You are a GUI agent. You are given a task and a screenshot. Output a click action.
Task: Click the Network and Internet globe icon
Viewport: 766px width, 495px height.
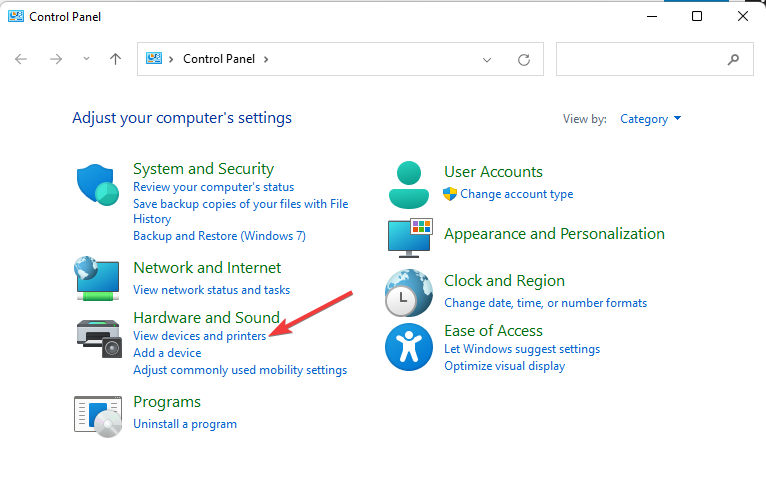(98, 279)
